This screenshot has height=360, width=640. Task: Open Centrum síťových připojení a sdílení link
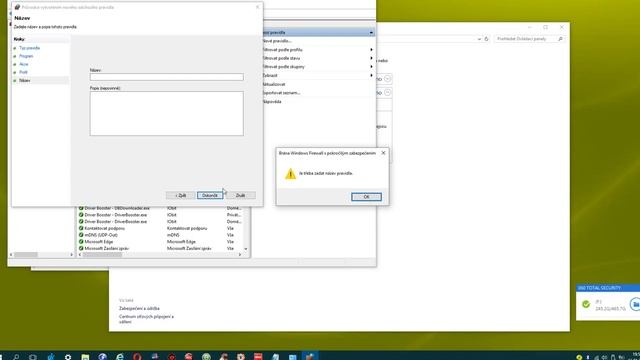146,319
